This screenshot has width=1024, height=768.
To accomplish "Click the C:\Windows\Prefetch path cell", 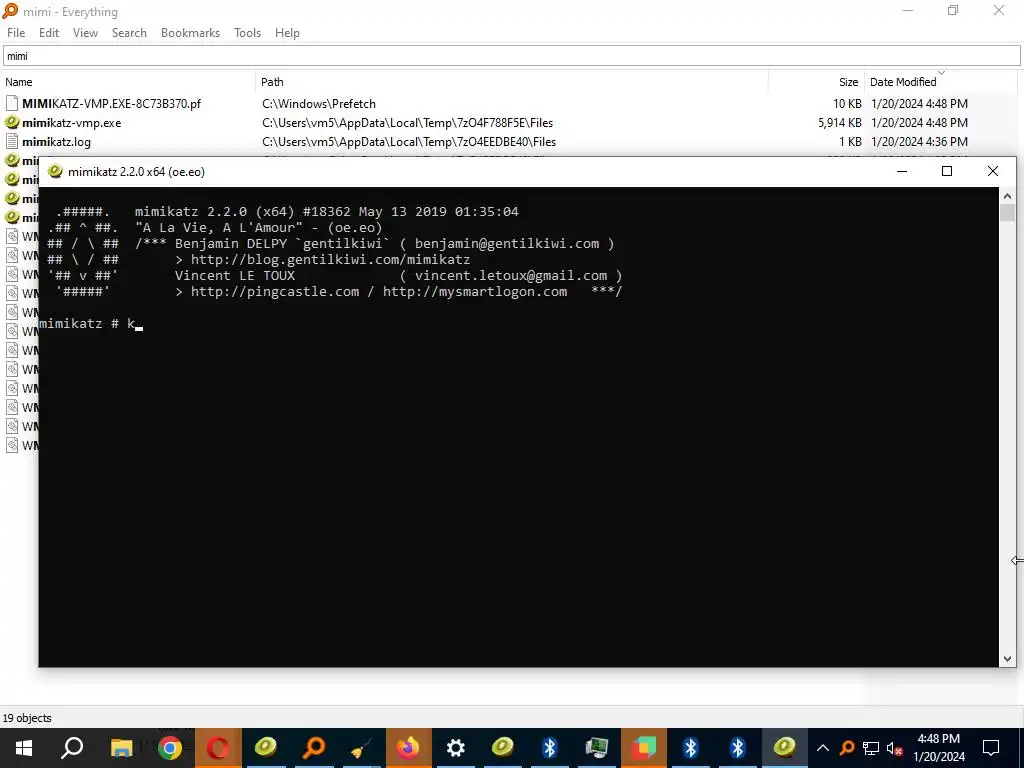I will 319,104.
